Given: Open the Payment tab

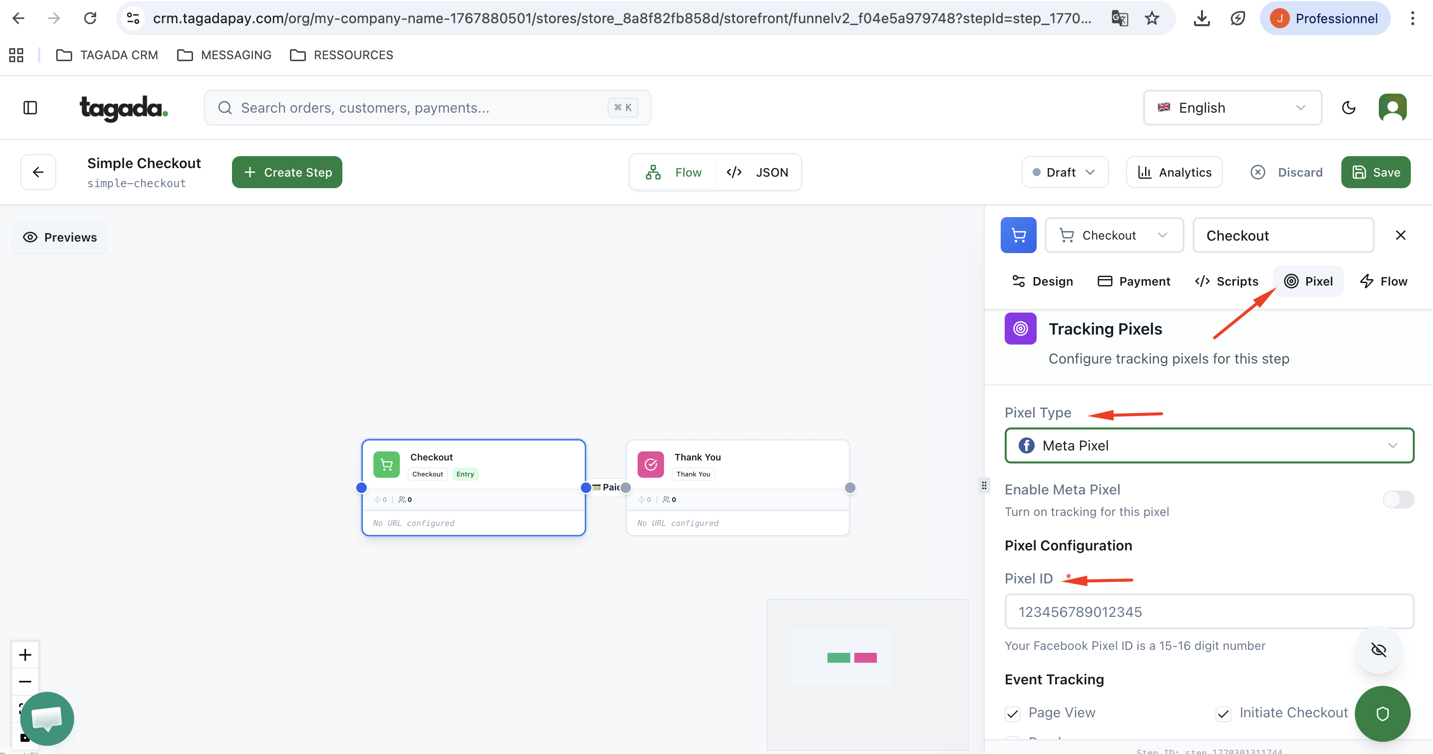Looking at the screenshot, I should [x=1133, y=281].
